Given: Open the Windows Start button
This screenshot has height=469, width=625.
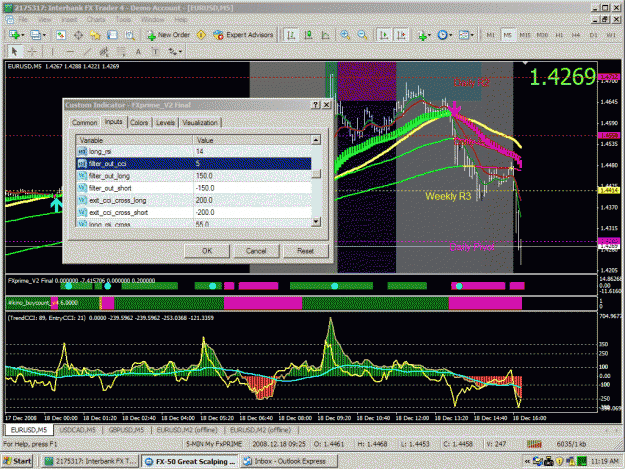Looking at the screenshot, I should pyautogui.click(x=17, y=461).
